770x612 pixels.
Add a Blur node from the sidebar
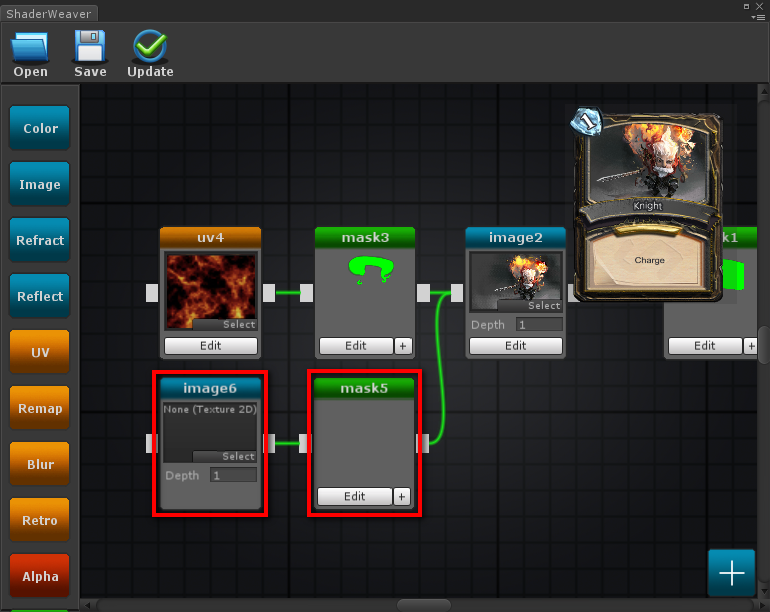40,464
